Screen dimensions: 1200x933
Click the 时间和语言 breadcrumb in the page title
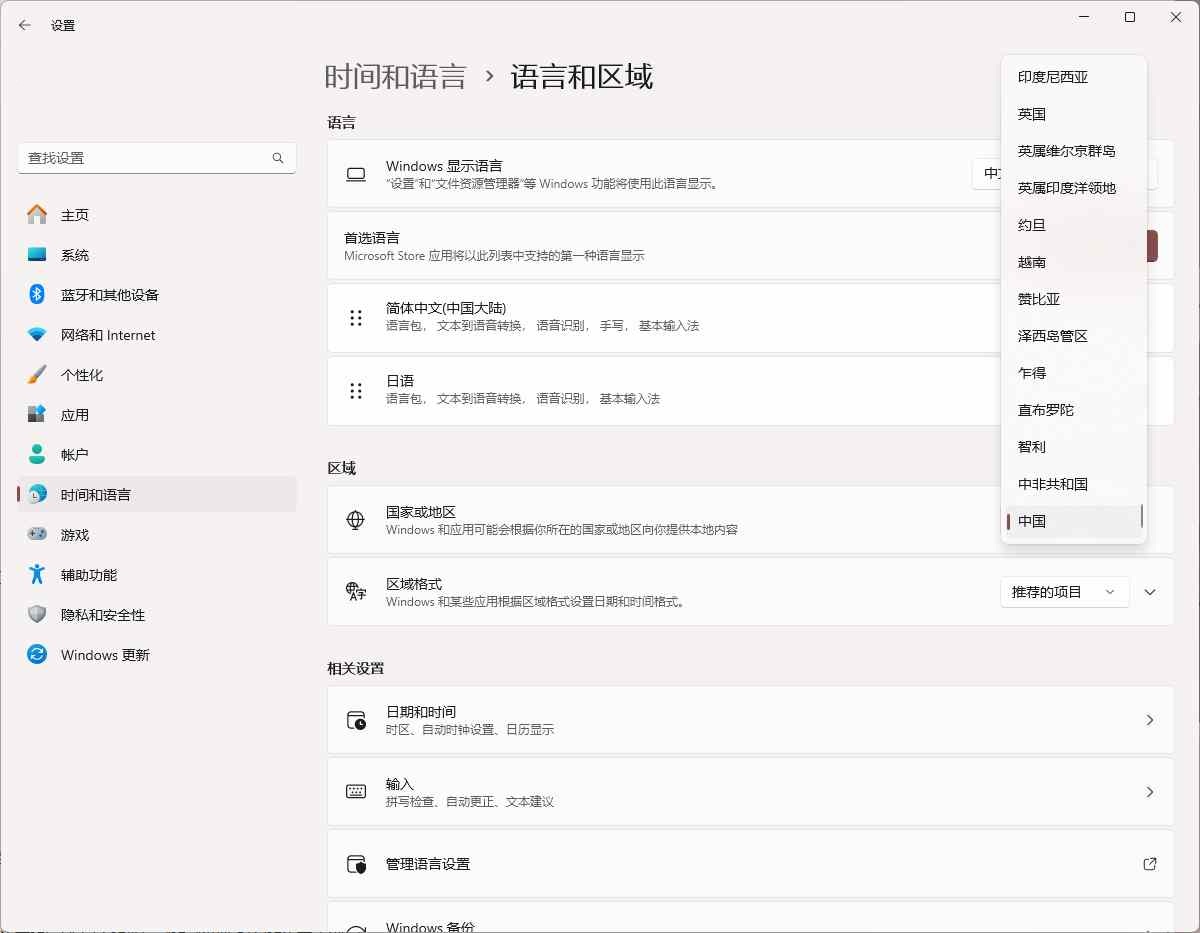396,77
